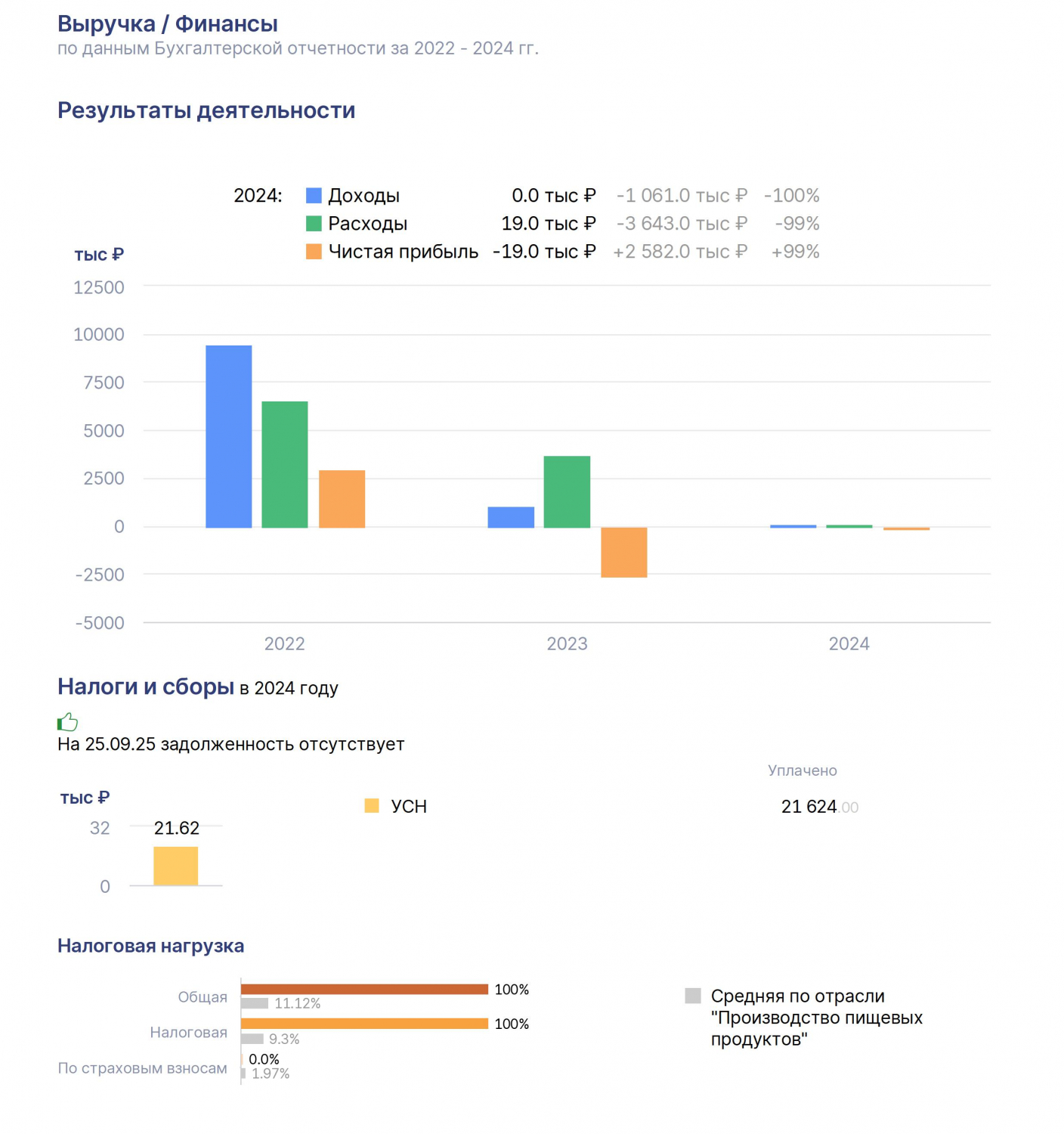Screen dimensions: 1064x1134
Task: Click the Налоговая 100% orange bar
Action: (x=365, y=1024)
